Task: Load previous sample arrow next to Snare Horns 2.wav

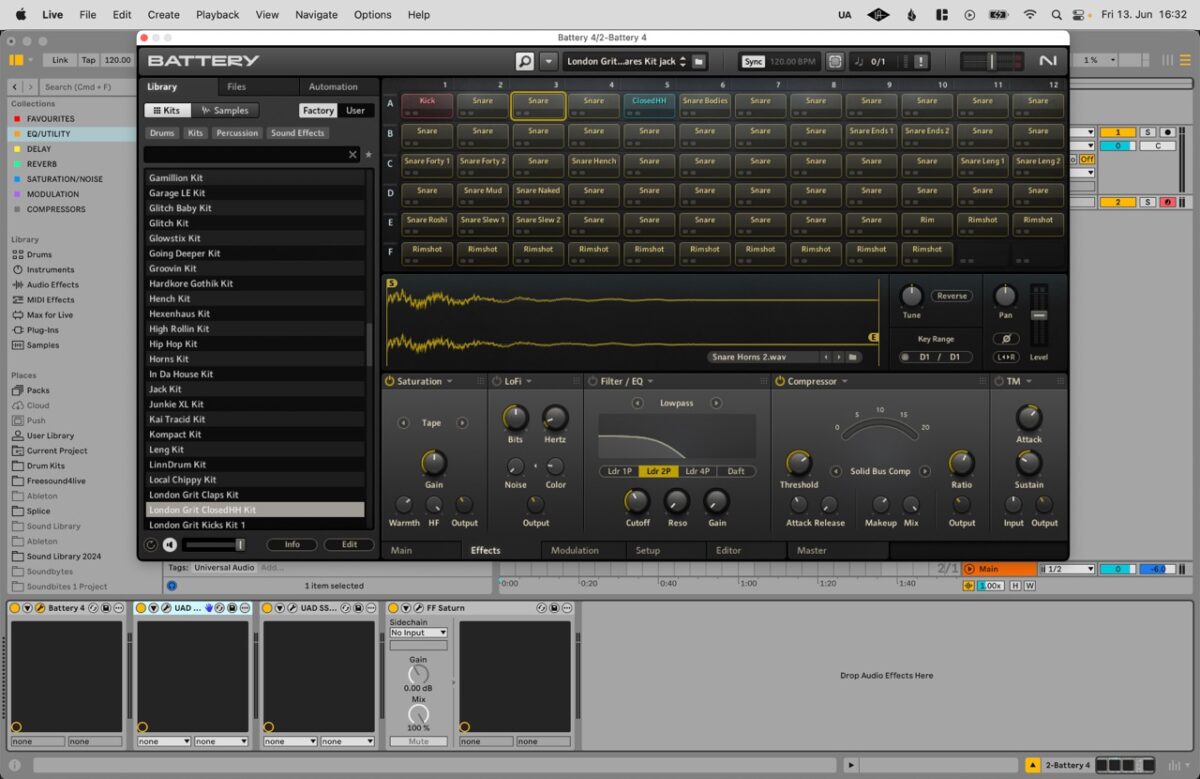Action: click(826, 357)
